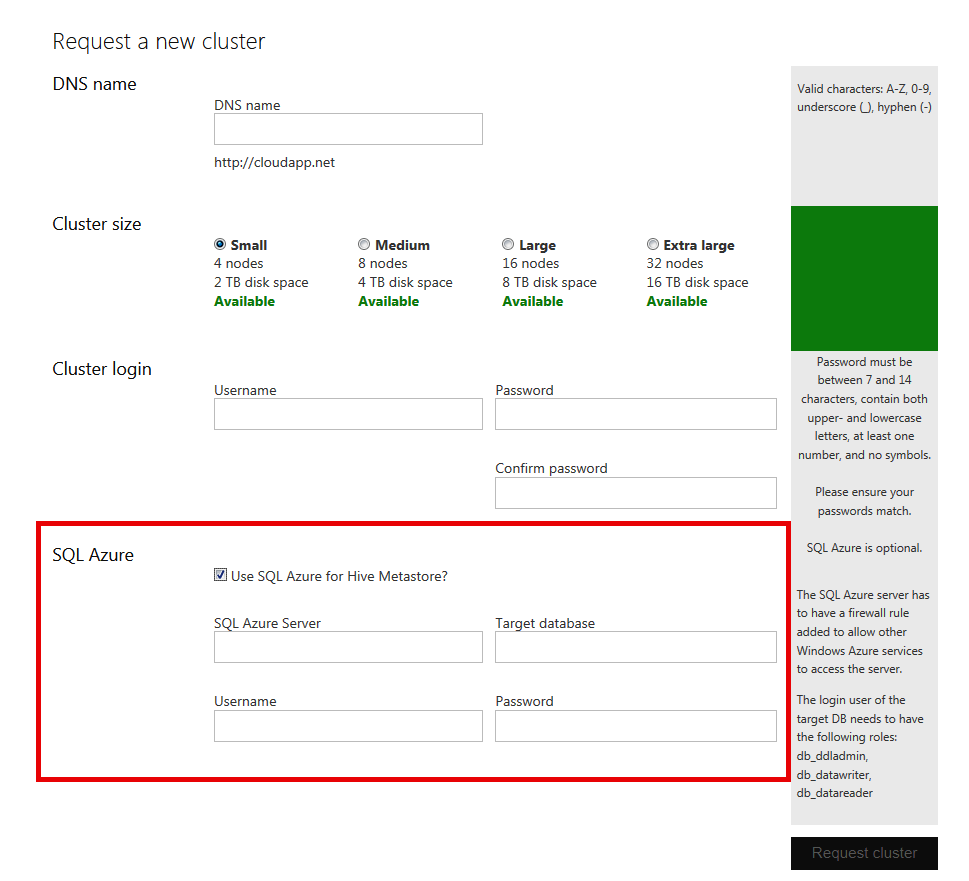Click the Cluster login section heading

tap(102, 369)
